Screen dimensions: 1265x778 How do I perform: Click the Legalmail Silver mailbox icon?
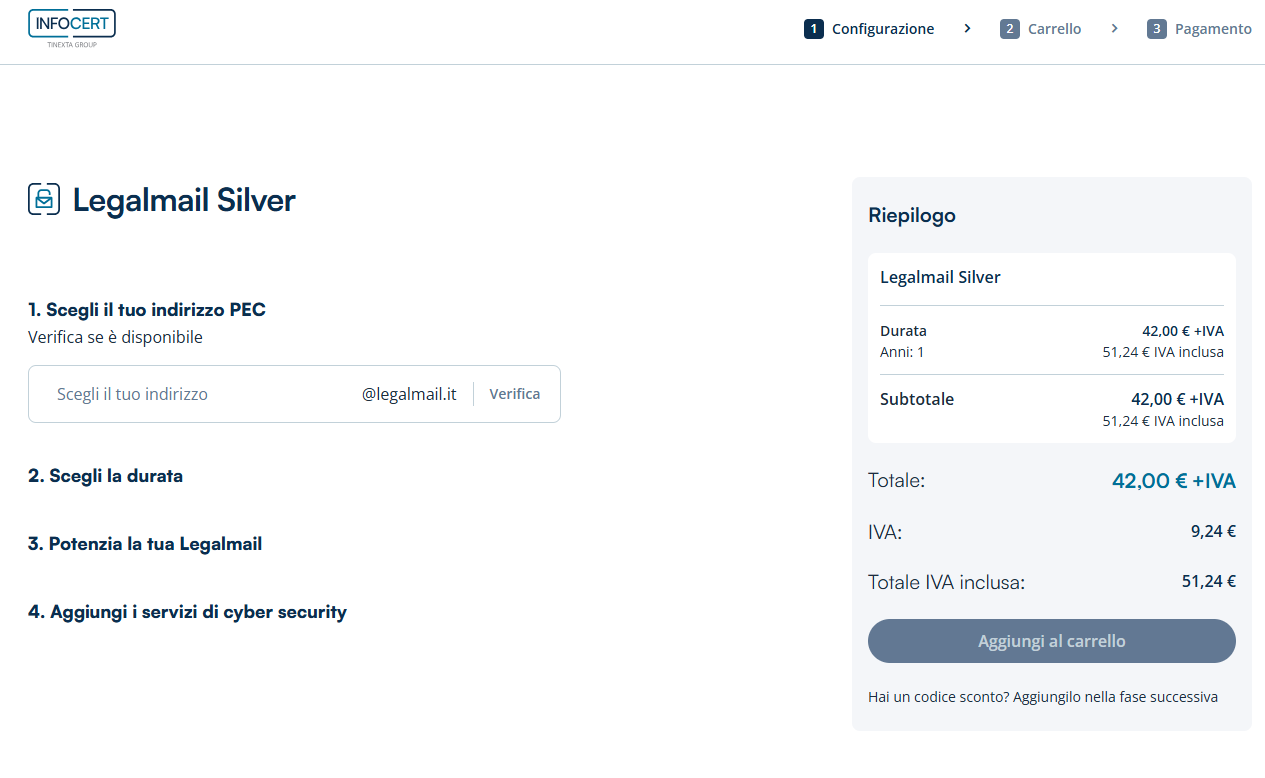tap(44, 200)
